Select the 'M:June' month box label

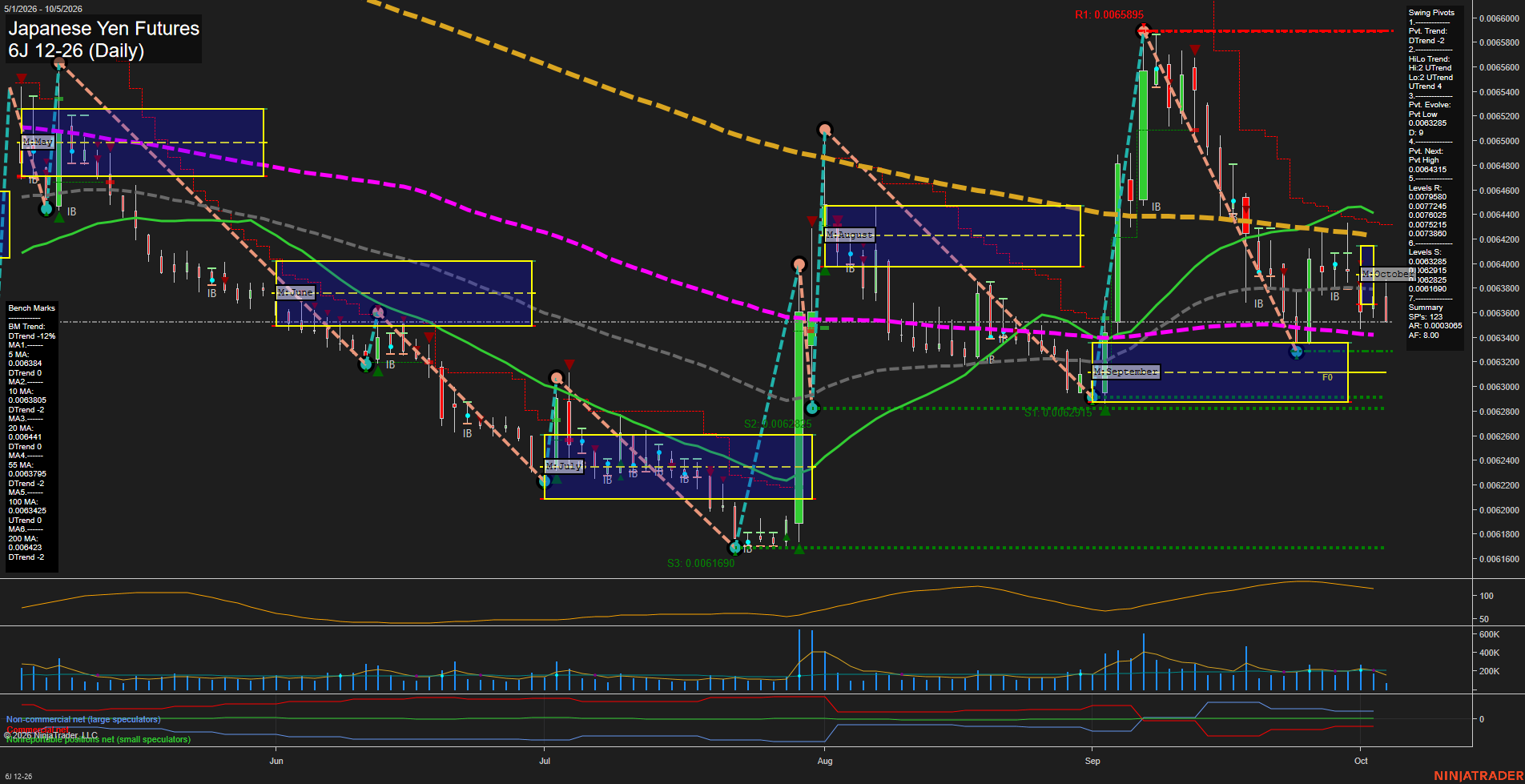(295, 292)
